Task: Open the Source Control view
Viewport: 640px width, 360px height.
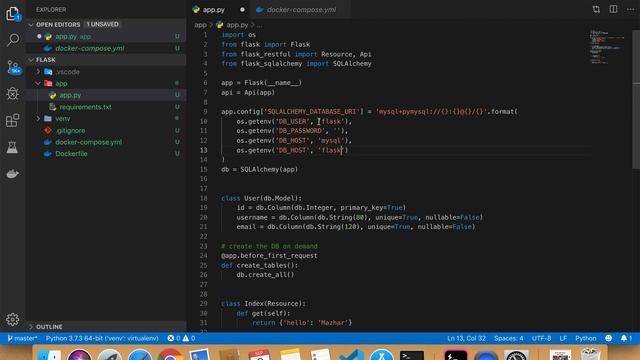Action: coord(13,67)
